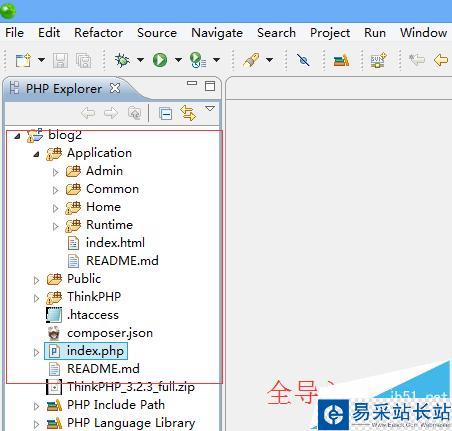
Task: Open the Project menu
Action: 330,33
